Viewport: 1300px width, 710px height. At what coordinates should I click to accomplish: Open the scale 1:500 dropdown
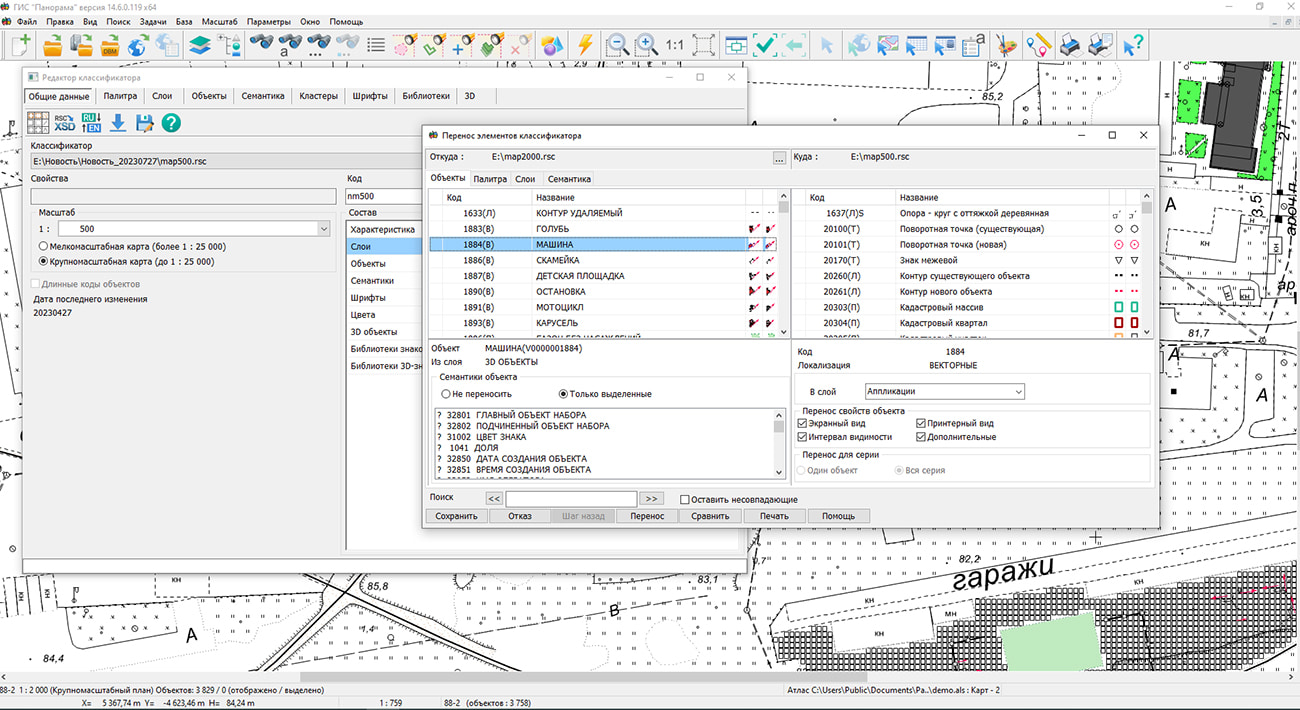tap(323, 229)
